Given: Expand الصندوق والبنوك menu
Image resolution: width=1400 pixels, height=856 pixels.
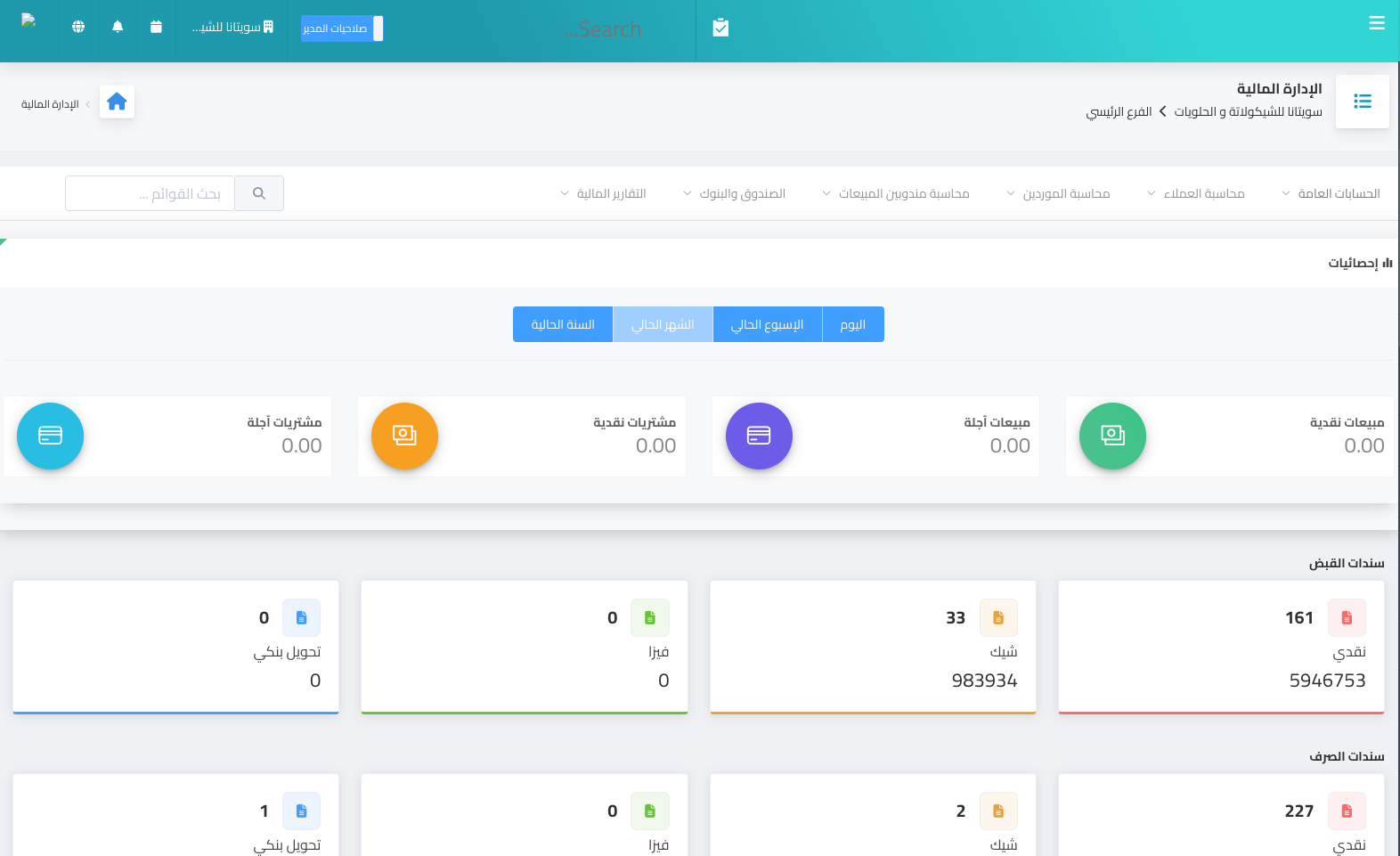Looking at the screenshot, I should pos(734,193).
